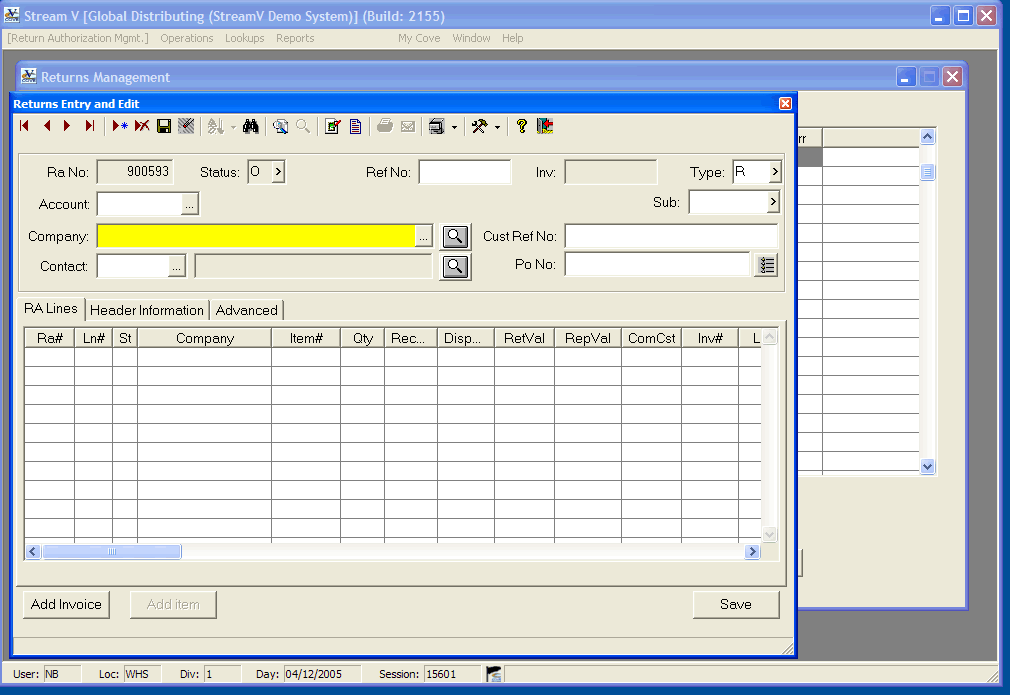1010x695 pixels.
Task: Click into the yellow Company field
Action: [256, 236]
